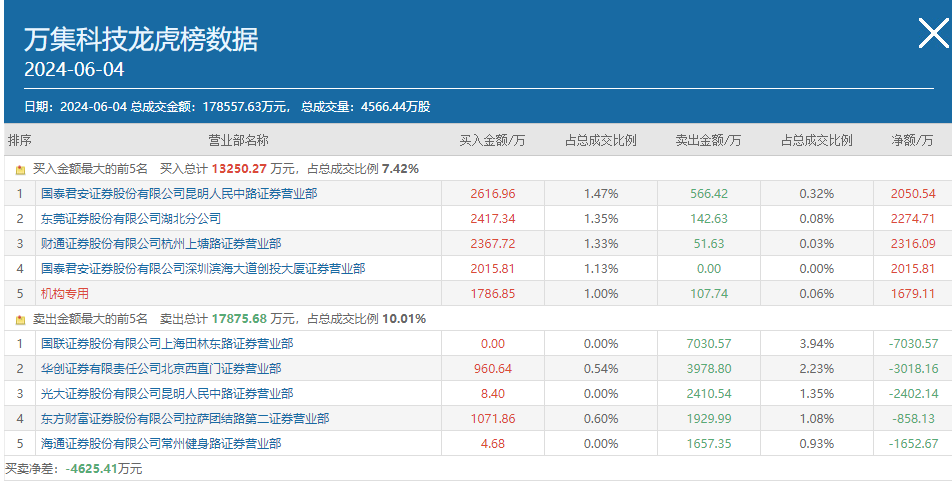Select sell amount 1657.35
This screenshot has height=482, width=952.
click(709, 443)
